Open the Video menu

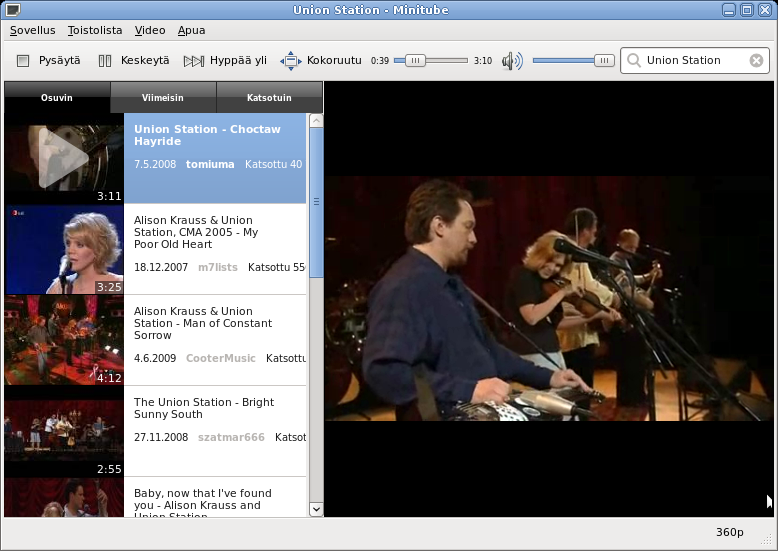[150, 31]
